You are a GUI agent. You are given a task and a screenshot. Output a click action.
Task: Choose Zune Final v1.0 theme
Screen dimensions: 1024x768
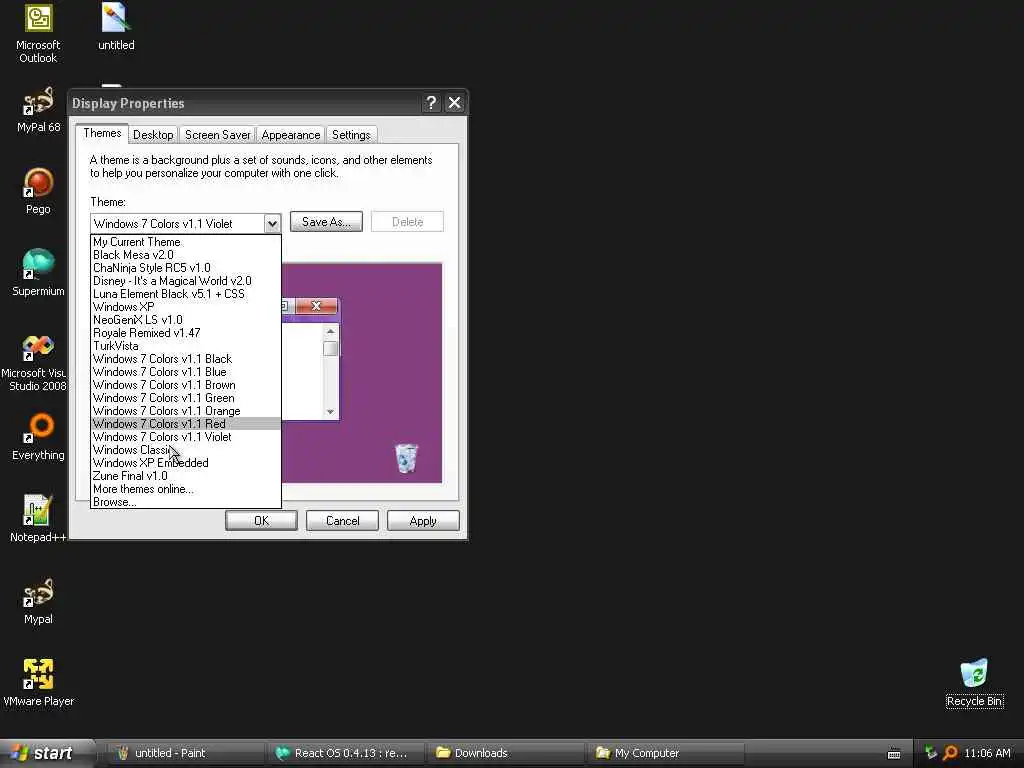186,476
